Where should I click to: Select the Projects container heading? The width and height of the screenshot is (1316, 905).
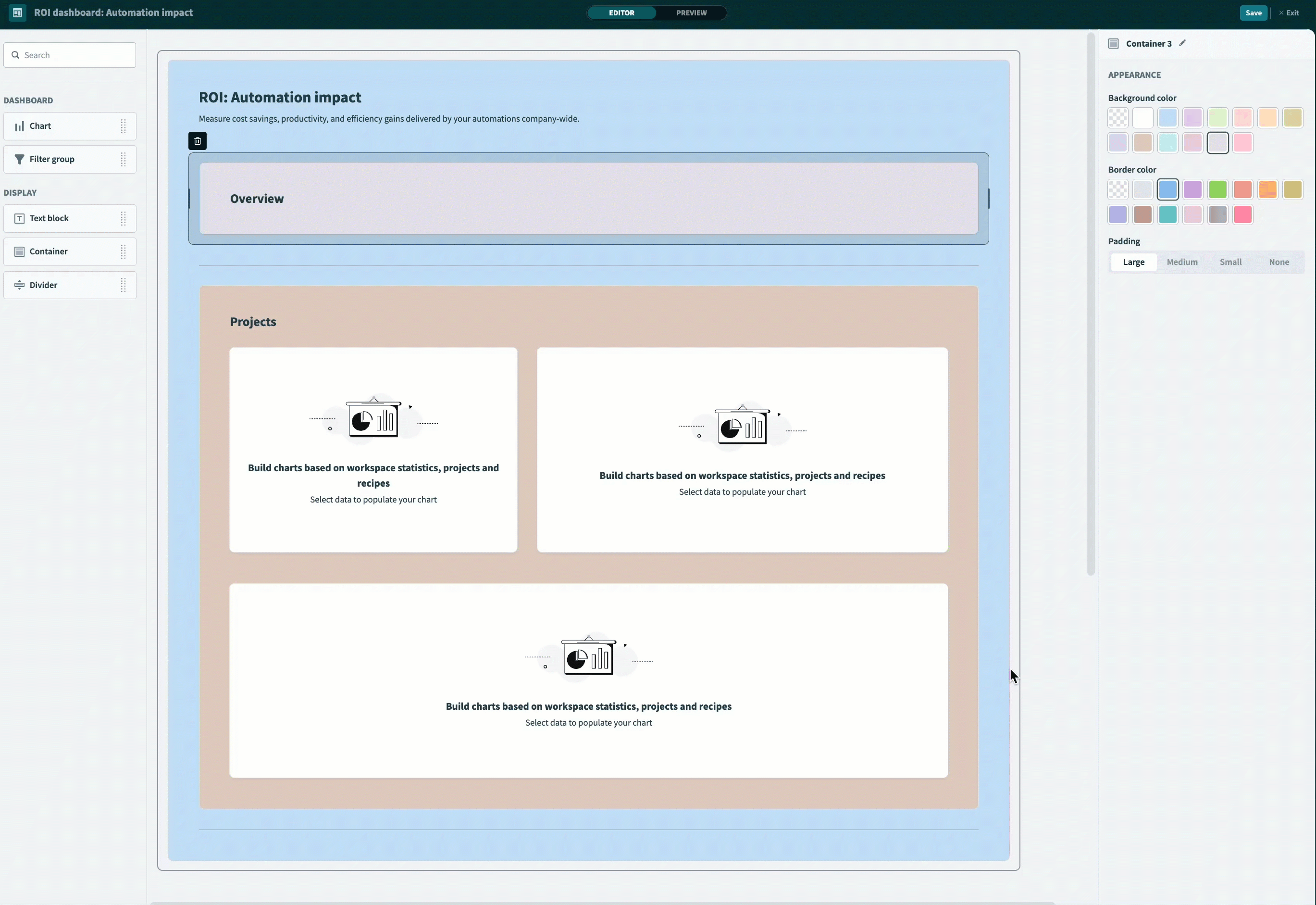click(x=253, y=322)
